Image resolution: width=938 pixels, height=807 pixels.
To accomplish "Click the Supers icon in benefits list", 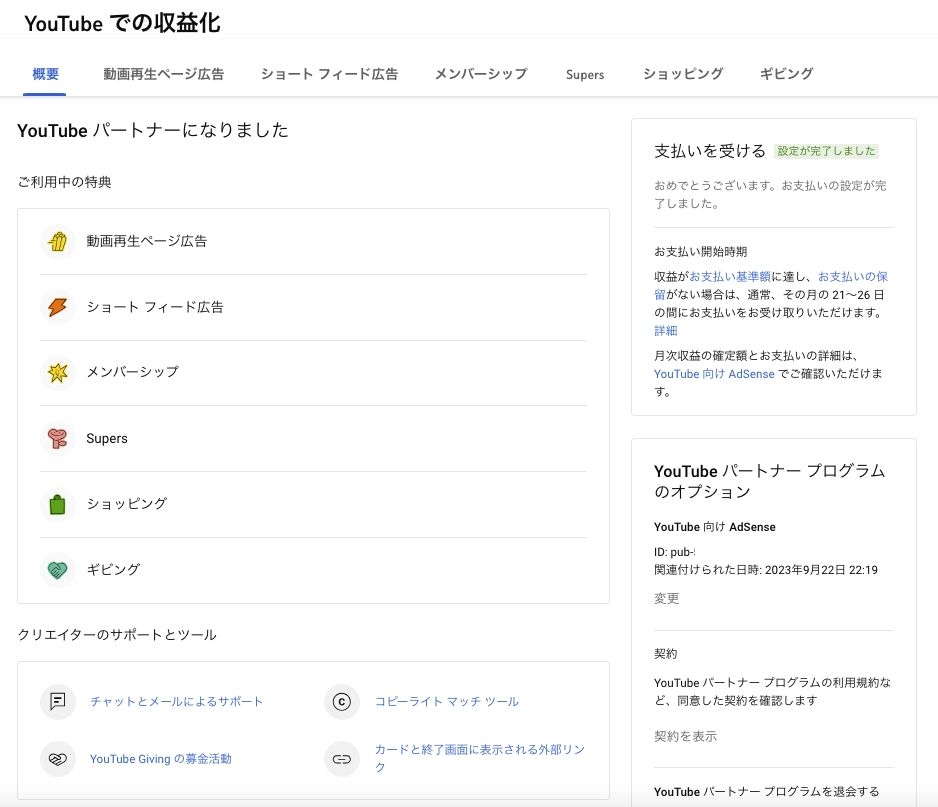I will pyautogui.click(x=58, y=438).
